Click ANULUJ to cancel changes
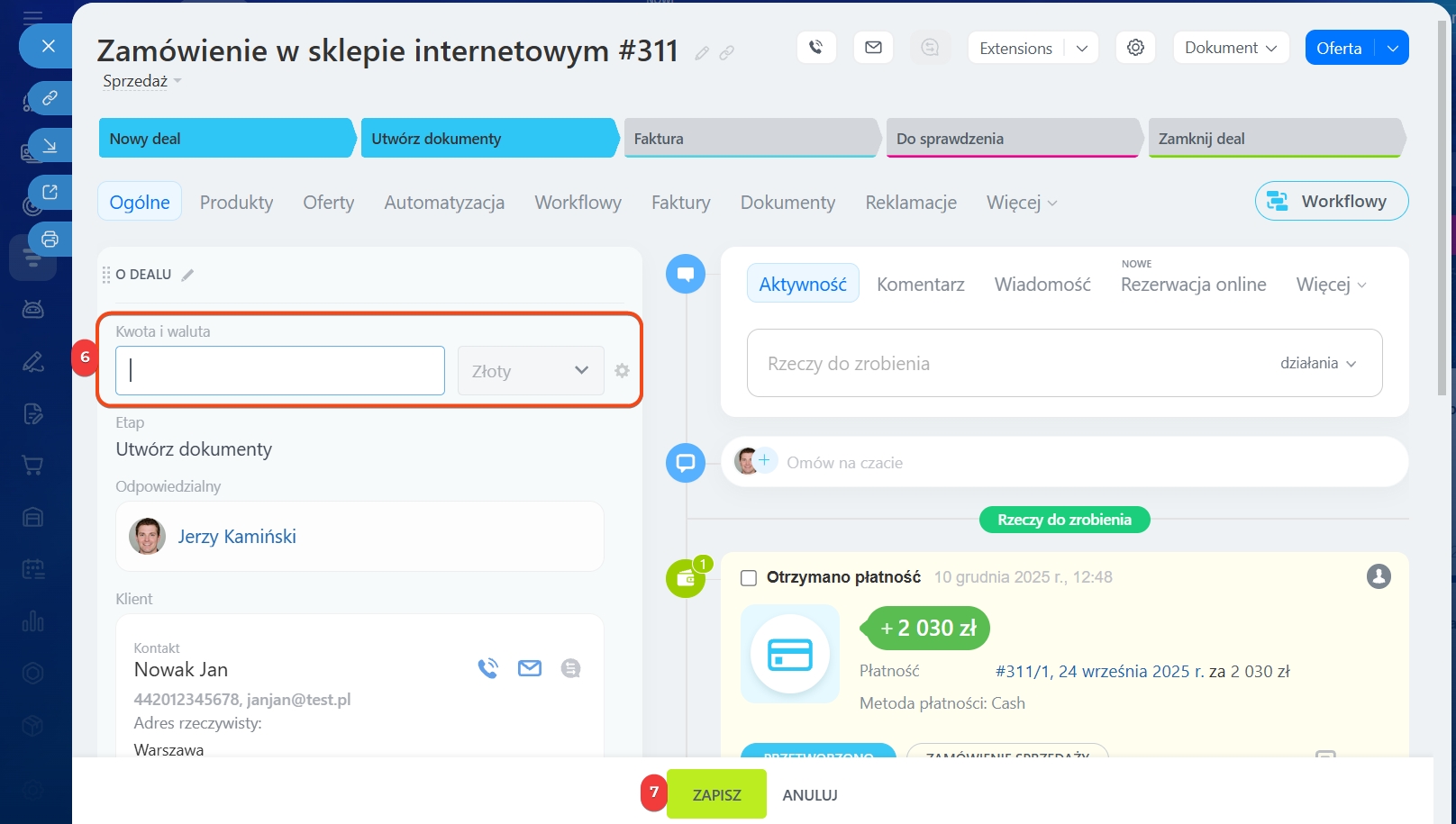This screenshot has width=1456, height=824. (x=809, y=795)
